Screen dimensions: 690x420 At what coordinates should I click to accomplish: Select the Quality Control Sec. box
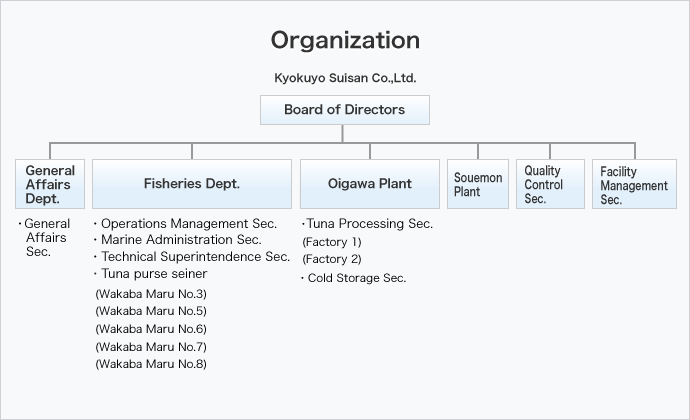coord(550,184)
